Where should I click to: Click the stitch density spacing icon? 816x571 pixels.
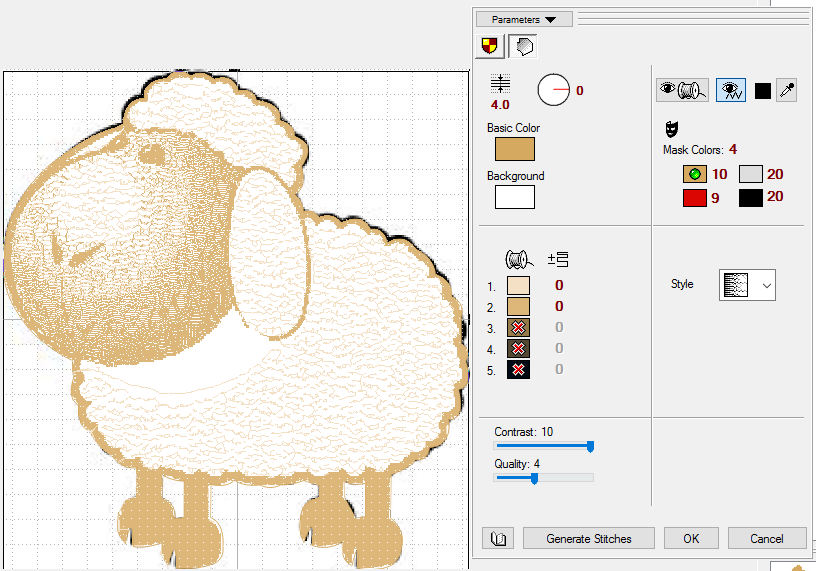point(500,84)
